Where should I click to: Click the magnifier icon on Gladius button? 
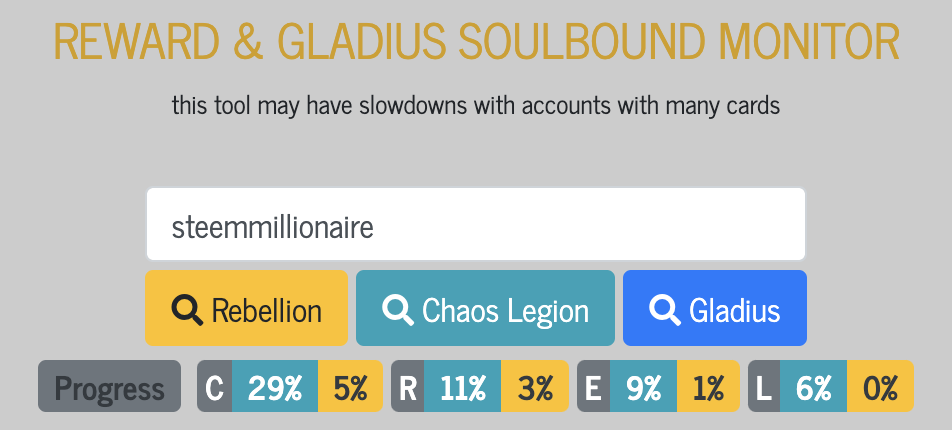pos(665,310)
